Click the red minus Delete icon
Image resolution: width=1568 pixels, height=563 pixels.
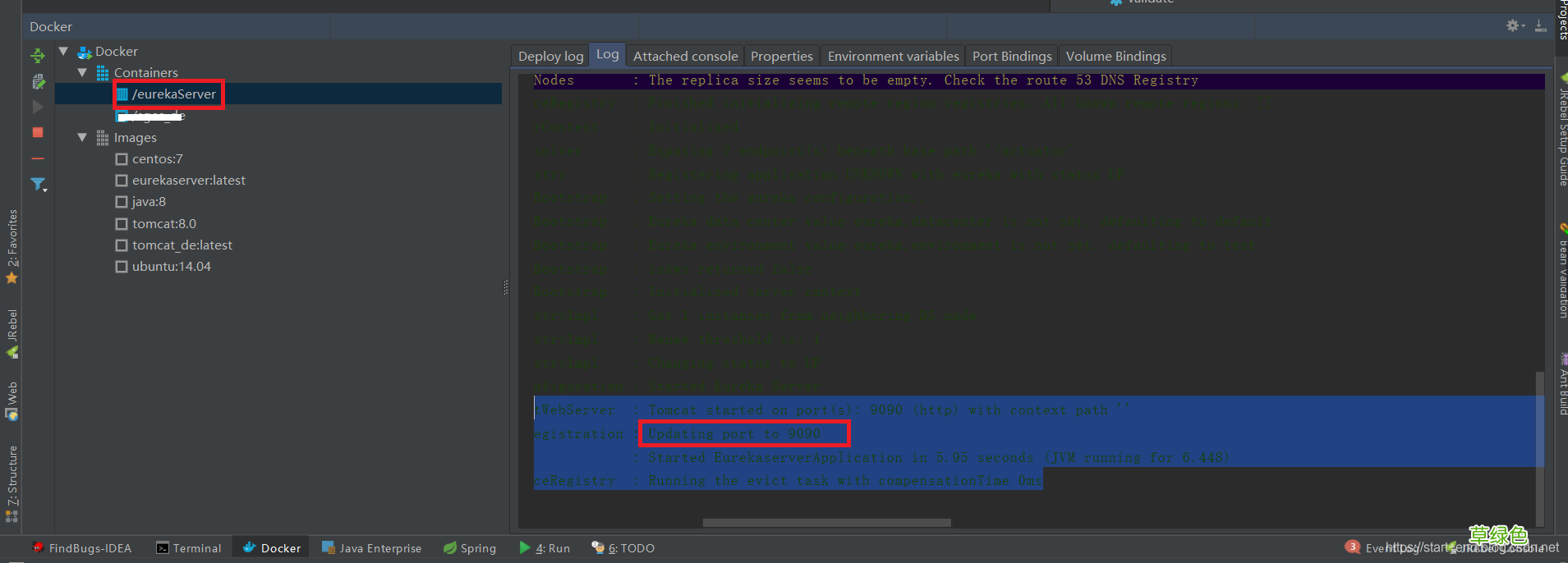[x=38, y=158]
